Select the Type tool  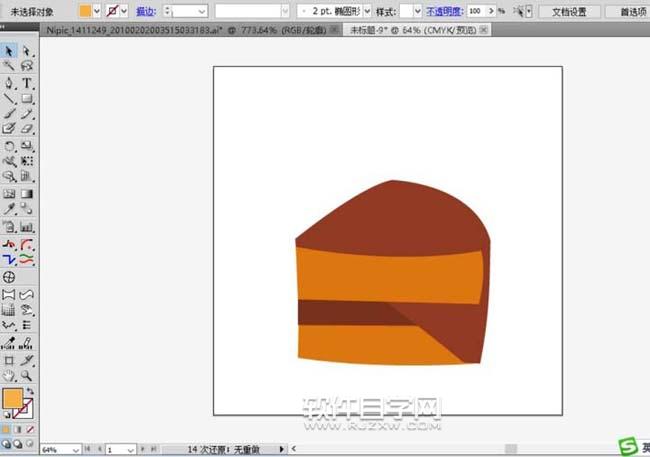point(27,83)
